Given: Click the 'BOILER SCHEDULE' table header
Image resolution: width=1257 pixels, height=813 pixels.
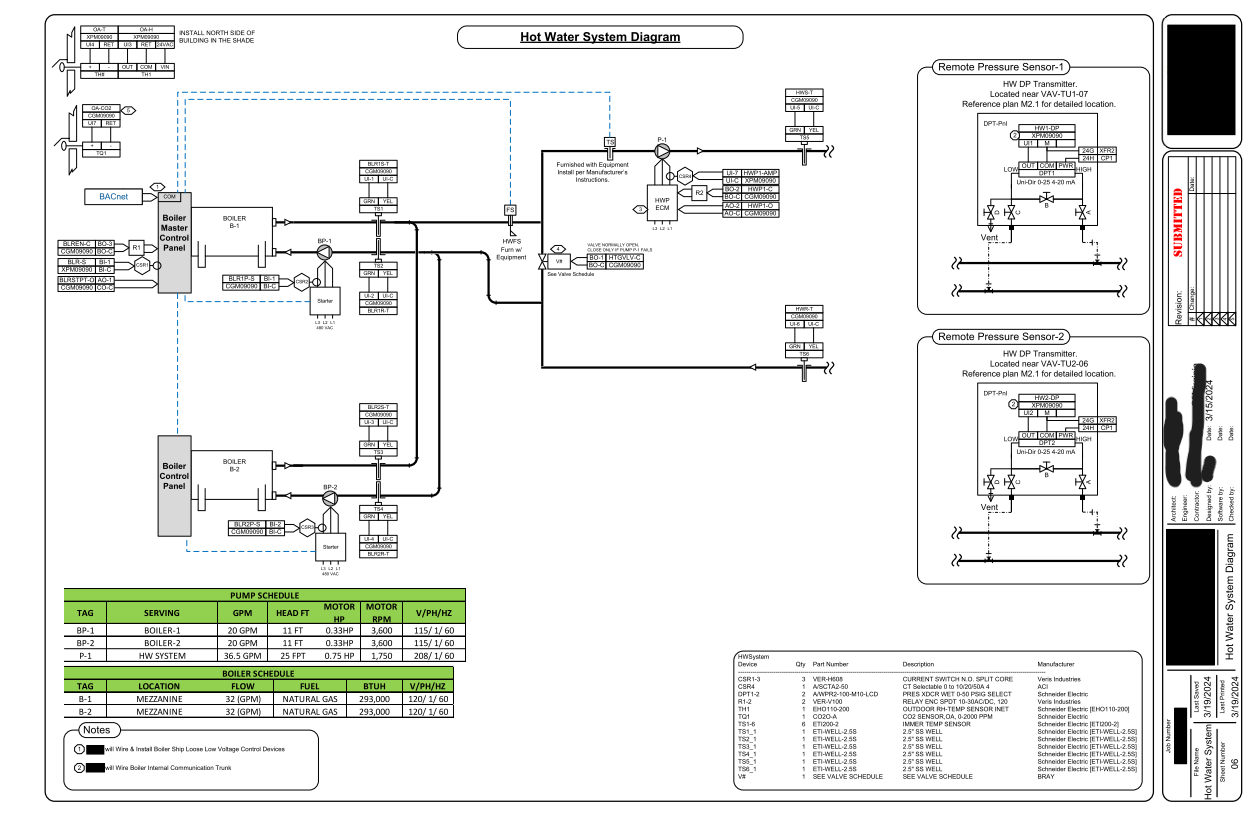Looking at the screenshot, I should 259,671.
